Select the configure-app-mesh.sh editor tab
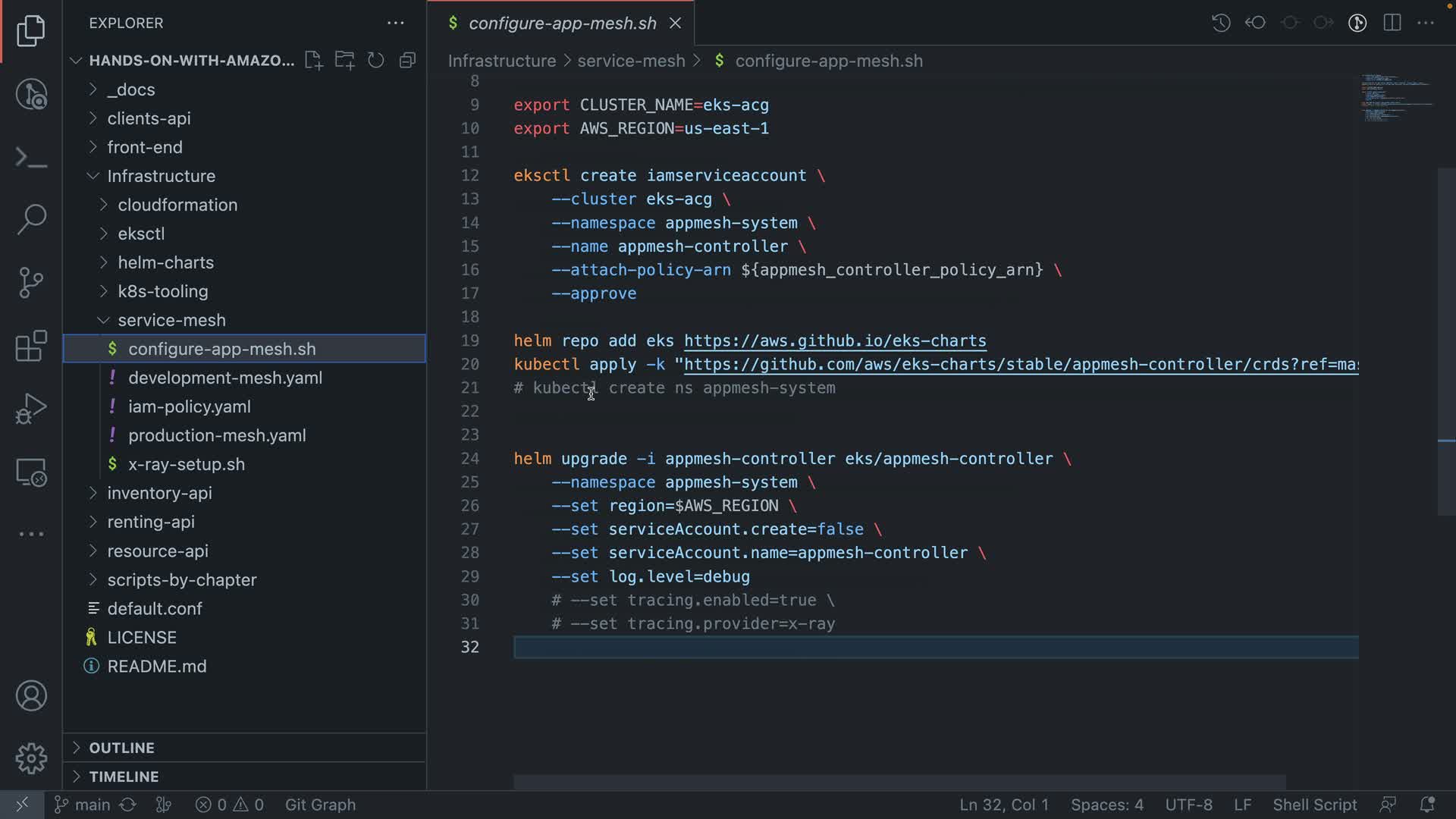This screenshot has height=819, width=1456. pos(562,24)
